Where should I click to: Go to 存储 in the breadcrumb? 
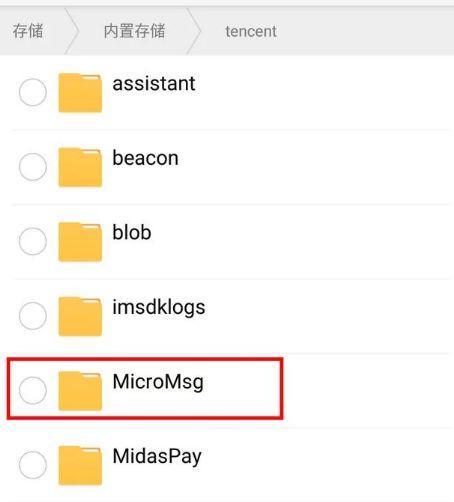pyautogui.click(x=28, y=31)
